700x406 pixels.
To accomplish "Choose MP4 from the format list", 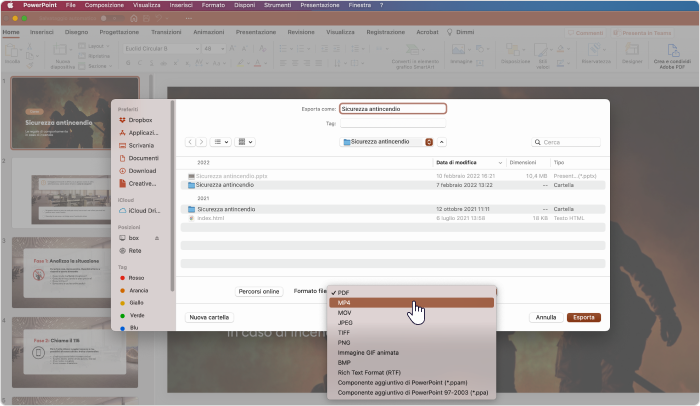I will coord(410,302).
